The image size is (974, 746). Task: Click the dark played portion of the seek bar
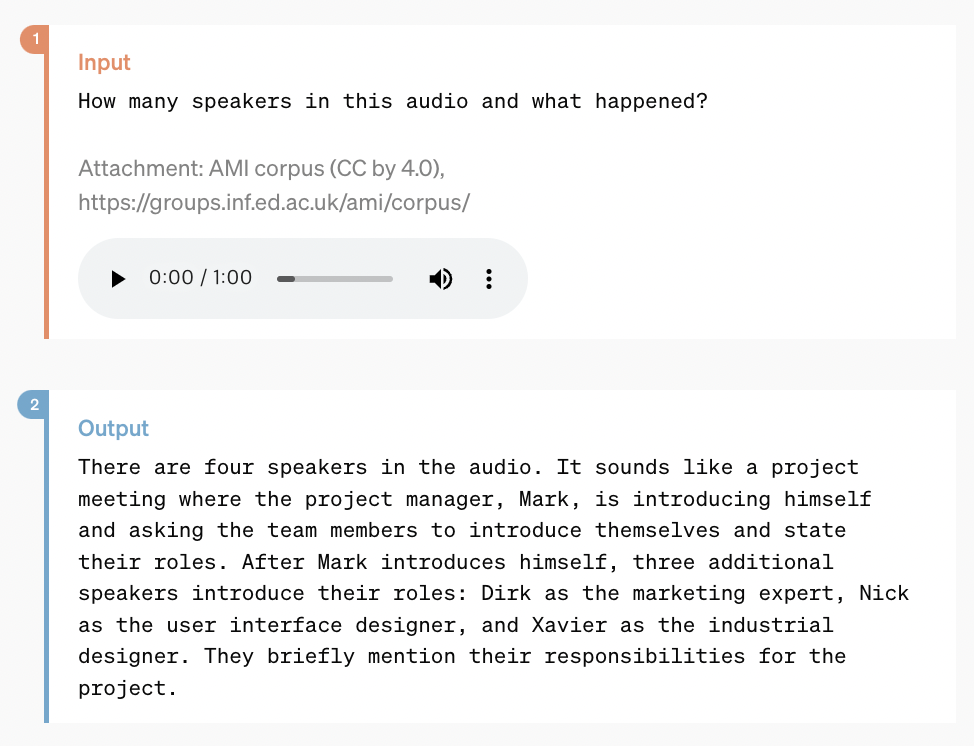click(x=286, y=279)
